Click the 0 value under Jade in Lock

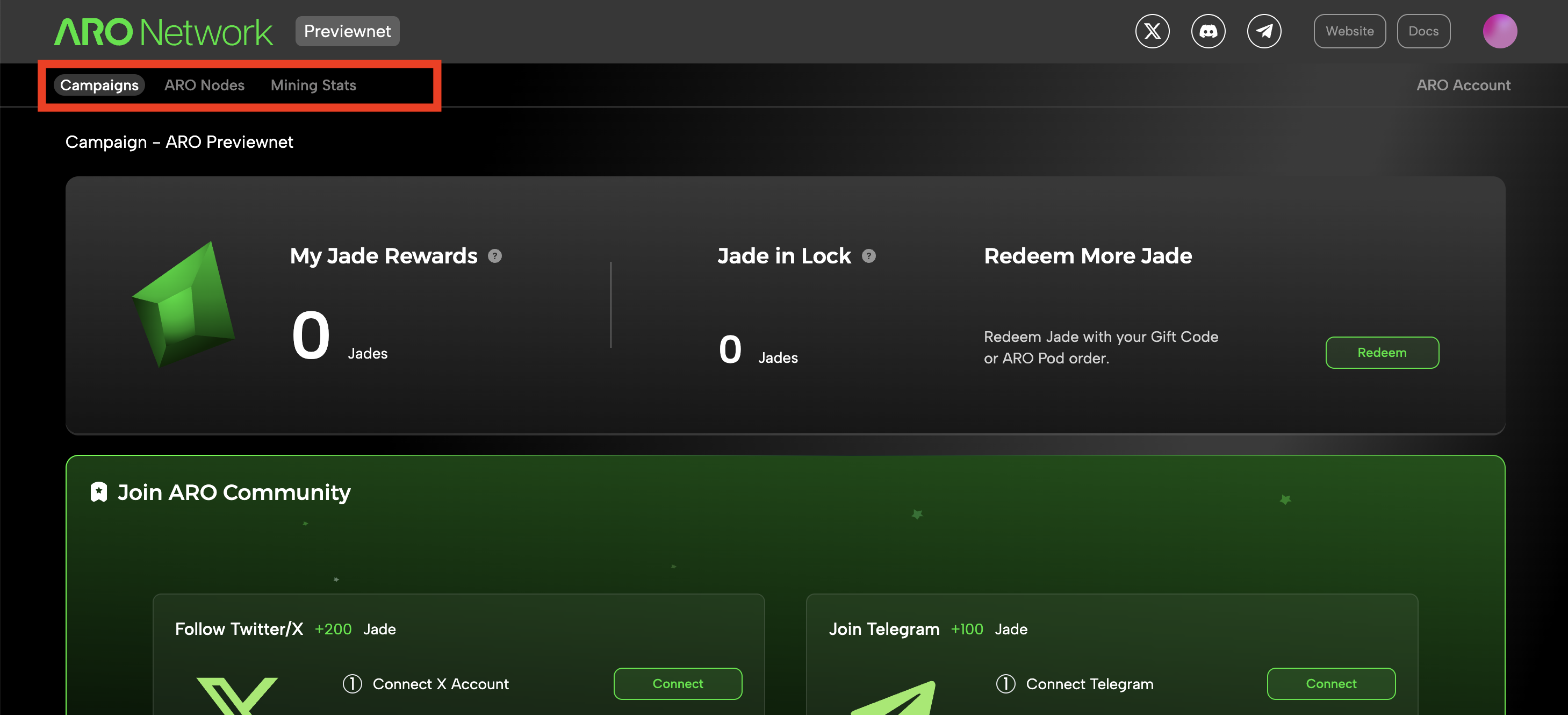click(730, 349)
